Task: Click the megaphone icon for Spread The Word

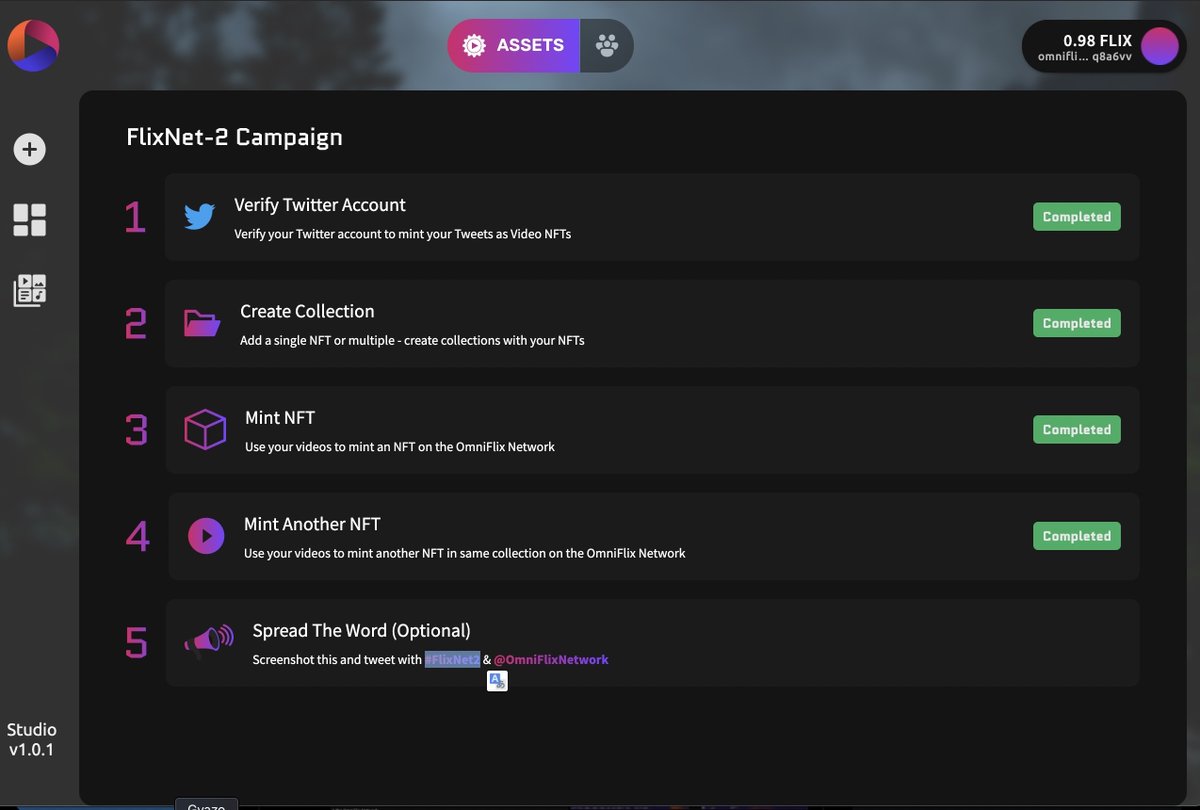Action: coord(209,642)
